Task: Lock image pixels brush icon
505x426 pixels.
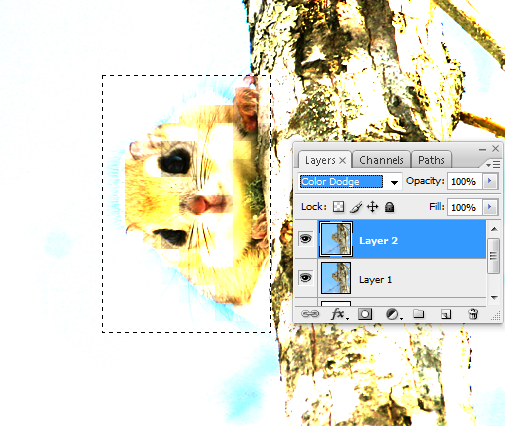Action: (x=356, y=207)
